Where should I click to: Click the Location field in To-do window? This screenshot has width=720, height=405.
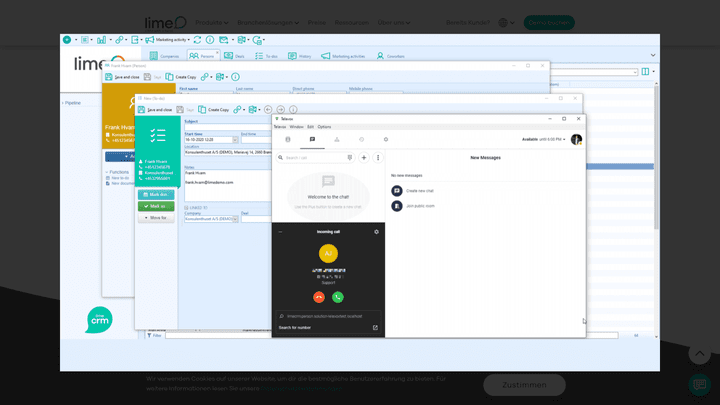[x=228, y=152]
